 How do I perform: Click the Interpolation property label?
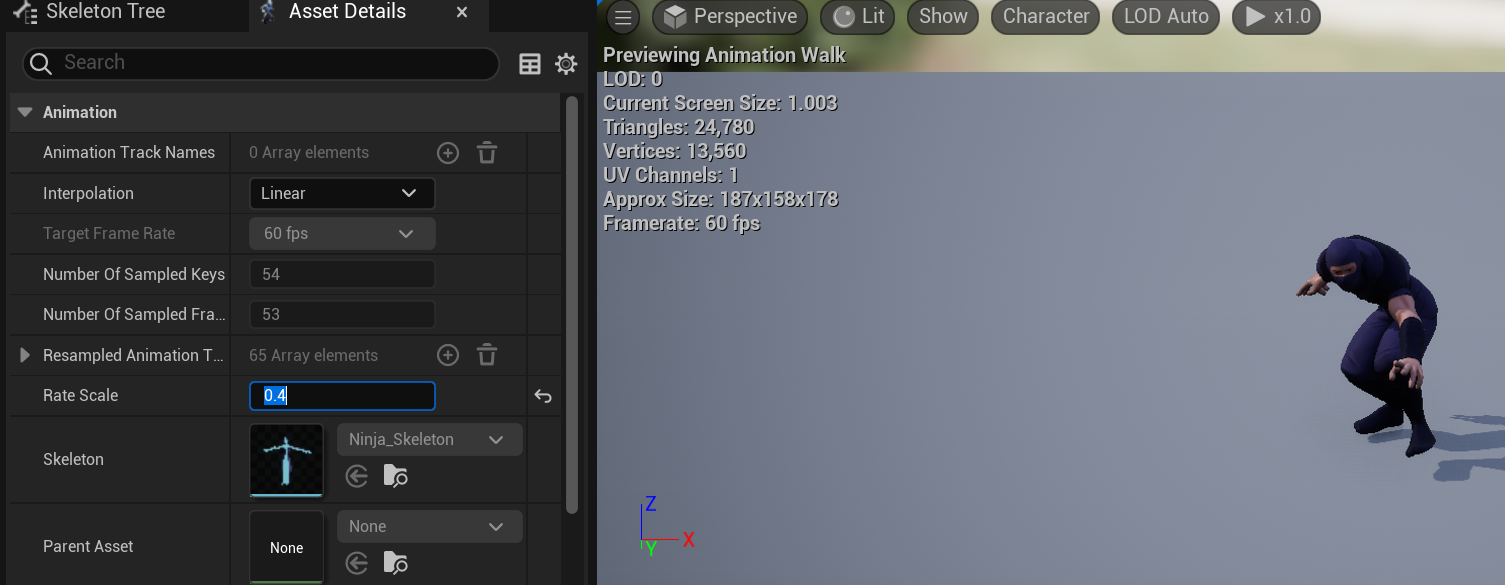click(x=88, y=193)
